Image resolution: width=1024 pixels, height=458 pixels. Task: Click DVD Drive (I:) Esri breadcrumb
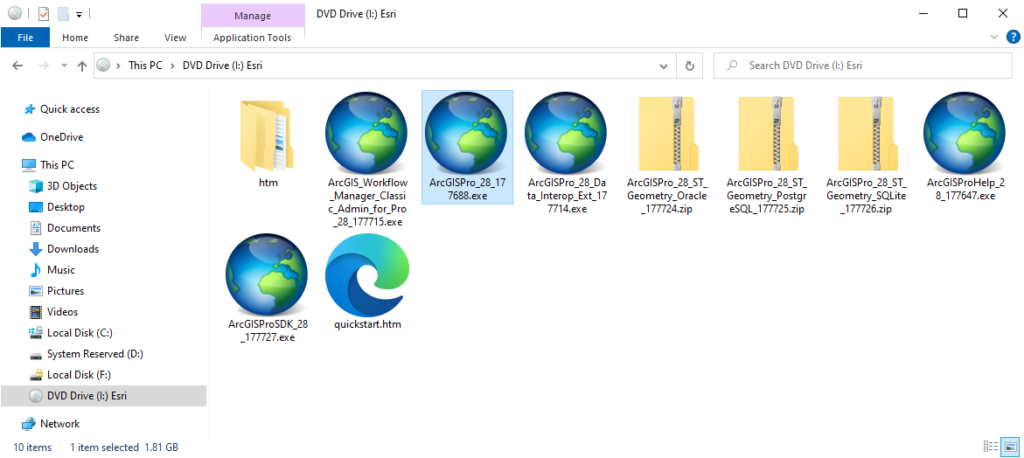click(x=223, y=66)
